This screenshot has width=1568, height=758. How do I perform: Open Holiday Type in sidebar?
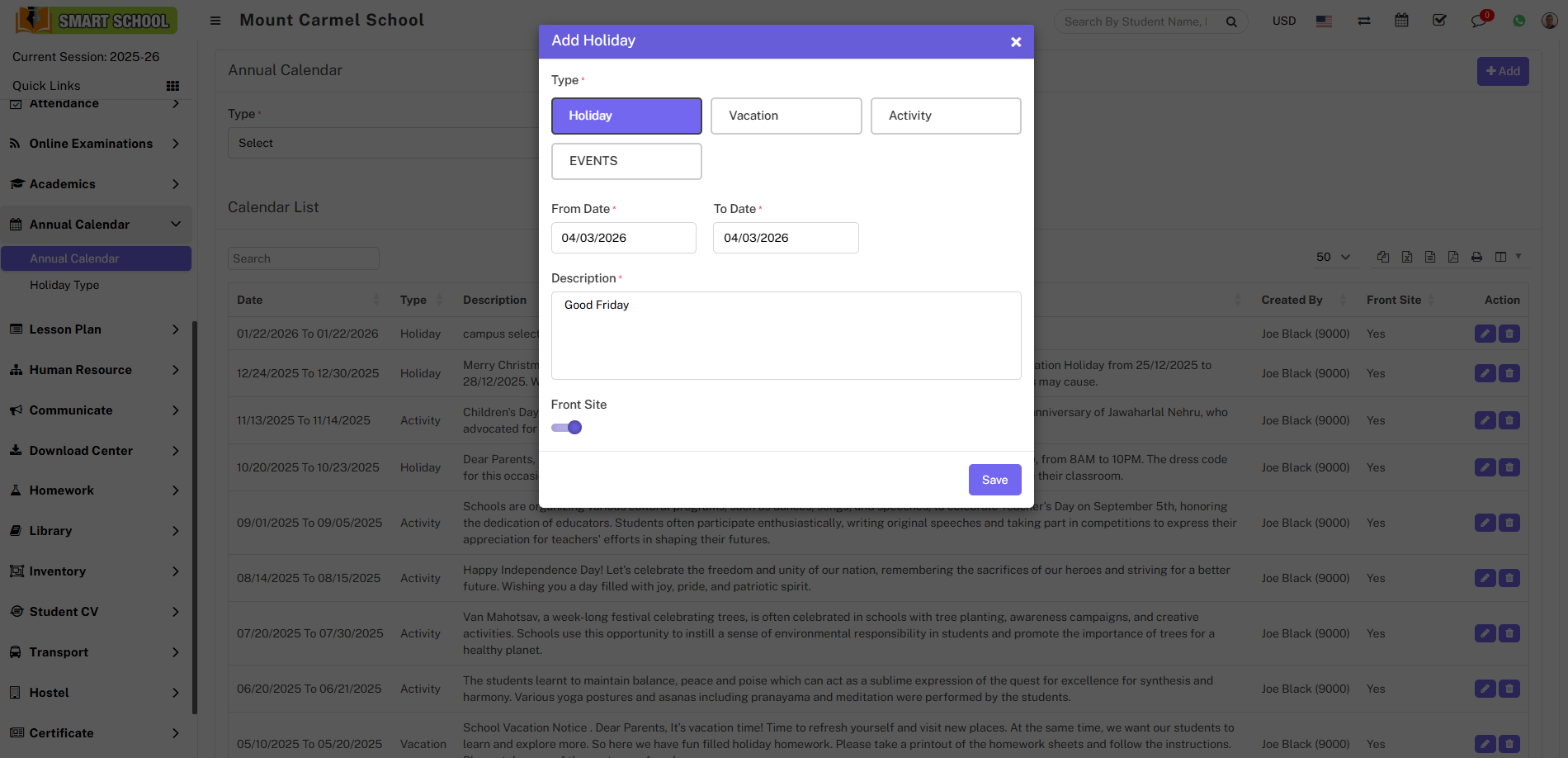(64, 285)
